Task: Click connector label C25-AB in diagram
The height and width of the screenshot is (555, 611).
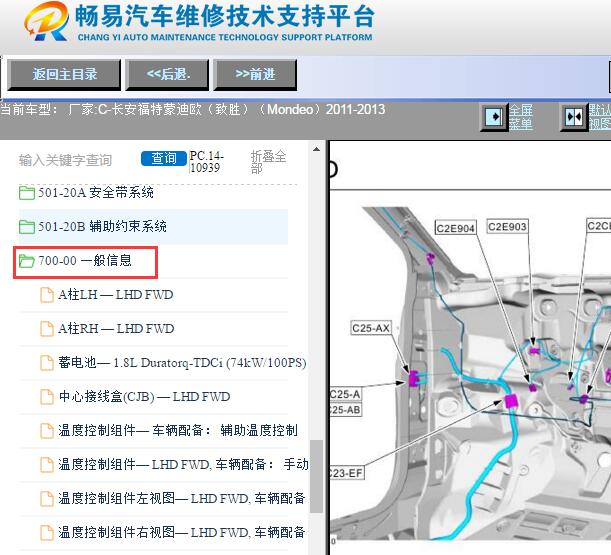Action: pyautogui.click(x=345, y=410)
